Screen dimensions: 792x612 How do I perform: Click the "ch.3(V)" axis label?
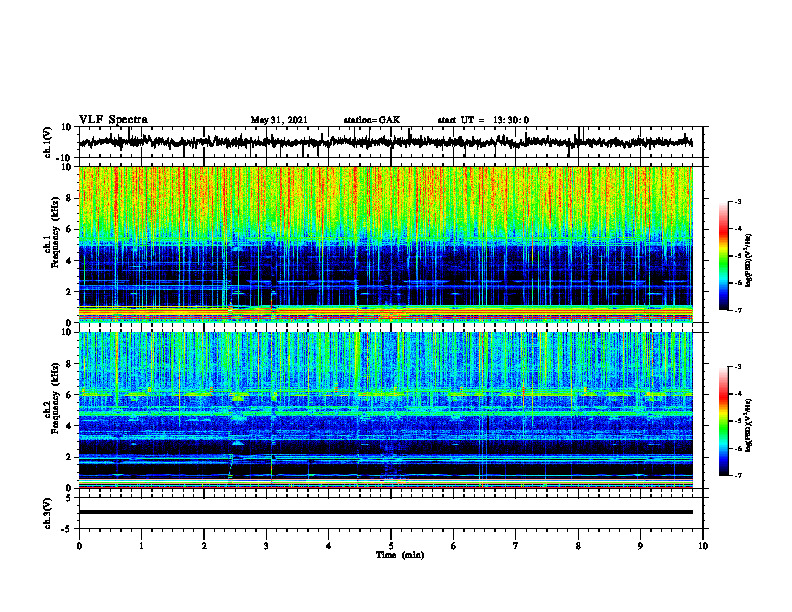pos(48,514)
